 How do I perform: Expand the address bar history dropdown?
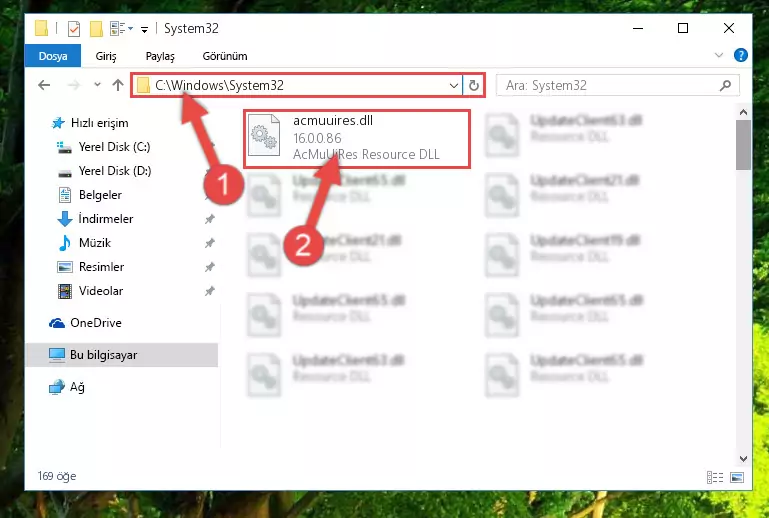pos(454,86)
